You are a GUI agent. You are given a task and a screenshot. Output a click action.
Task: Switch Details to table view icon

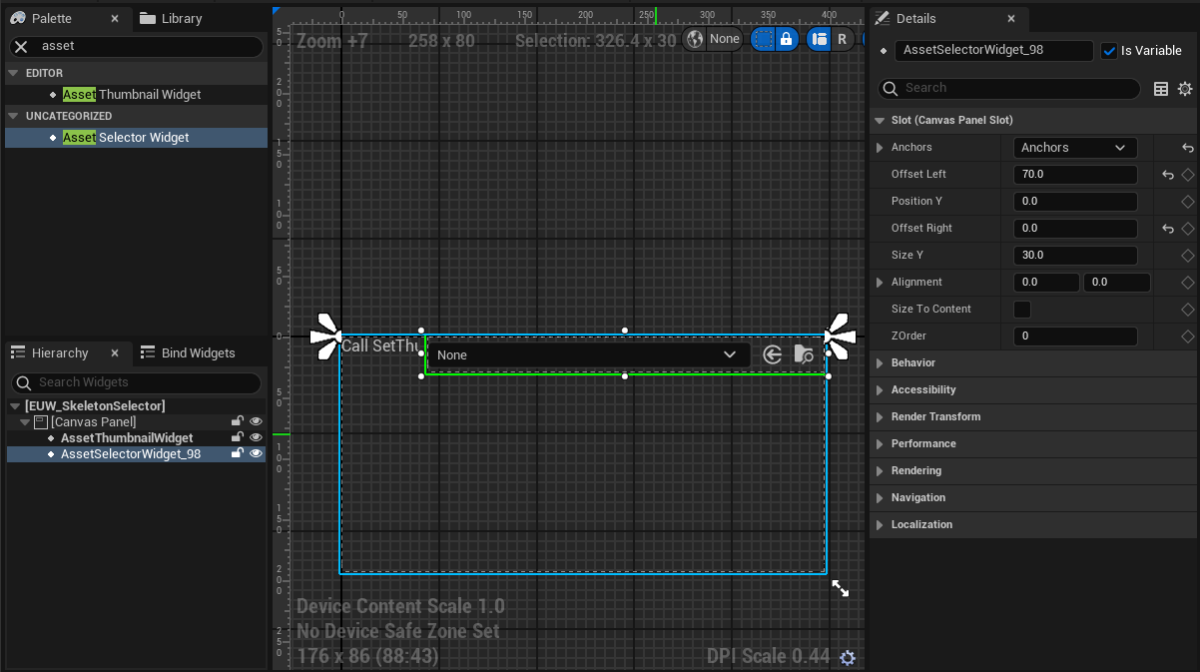pos(1160,88)
